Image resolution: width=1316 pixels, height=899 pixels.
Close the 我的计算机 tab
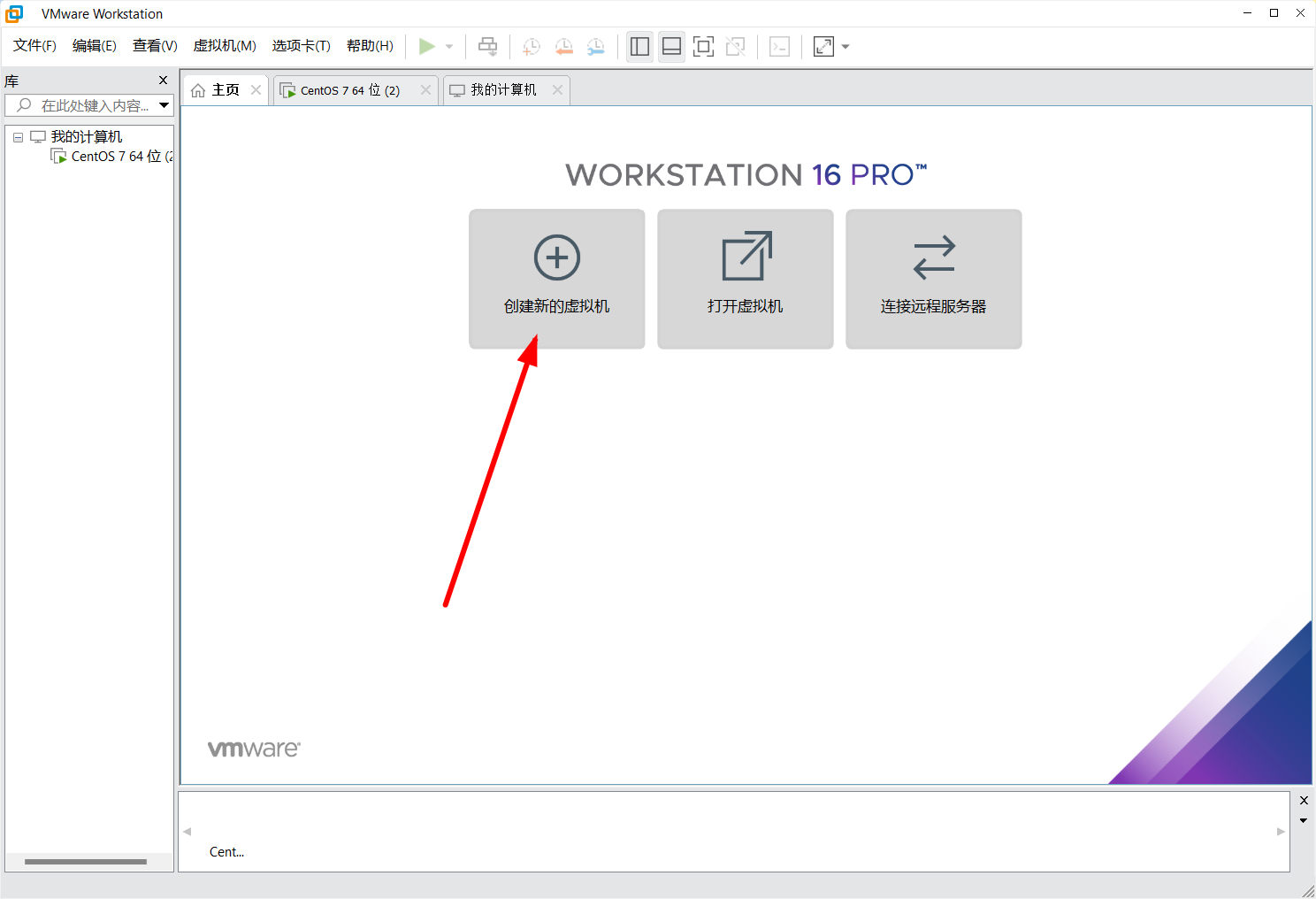557,89
